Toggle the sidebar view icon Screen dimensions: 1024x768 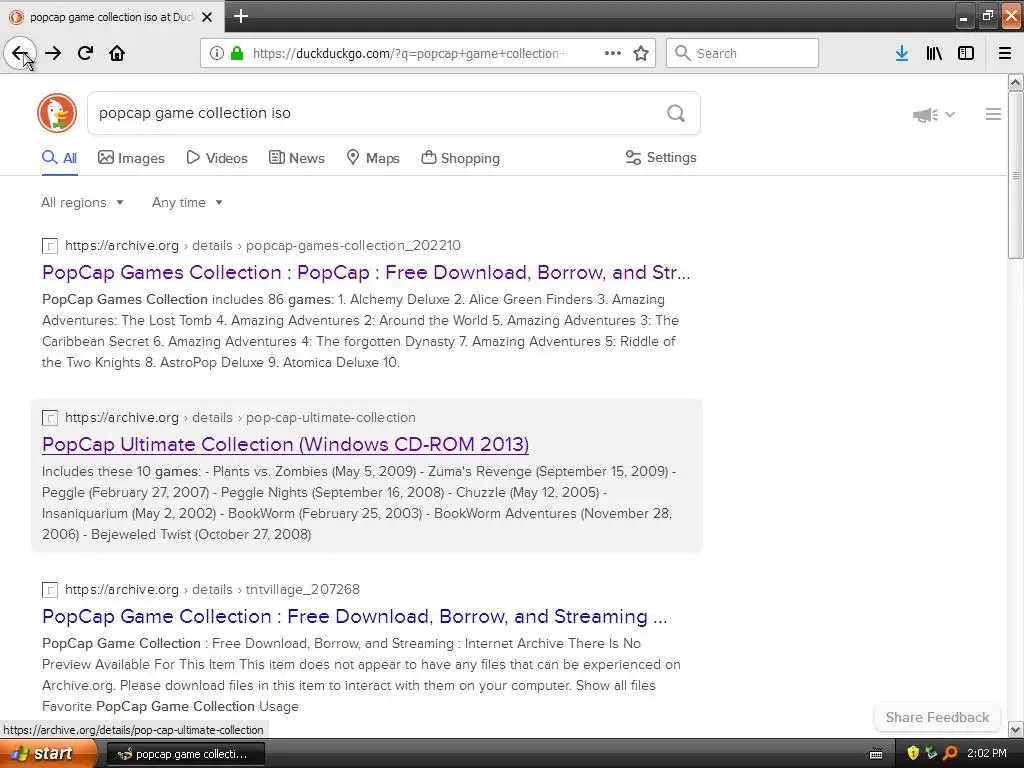966,53
